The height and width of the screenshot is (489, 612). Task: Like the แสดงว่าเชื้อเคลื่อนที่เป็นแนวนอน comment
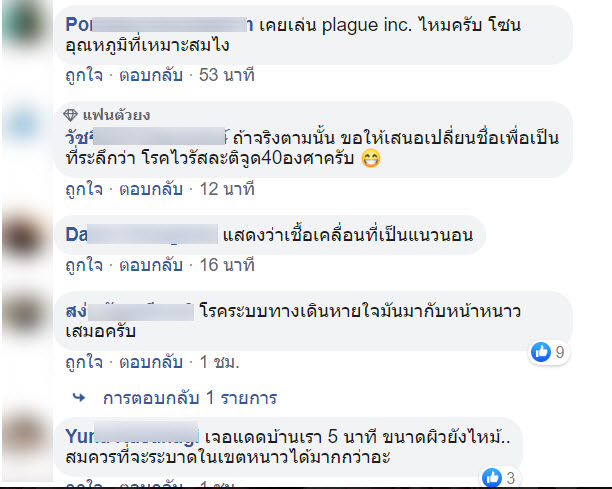click(x=84, y=265)
